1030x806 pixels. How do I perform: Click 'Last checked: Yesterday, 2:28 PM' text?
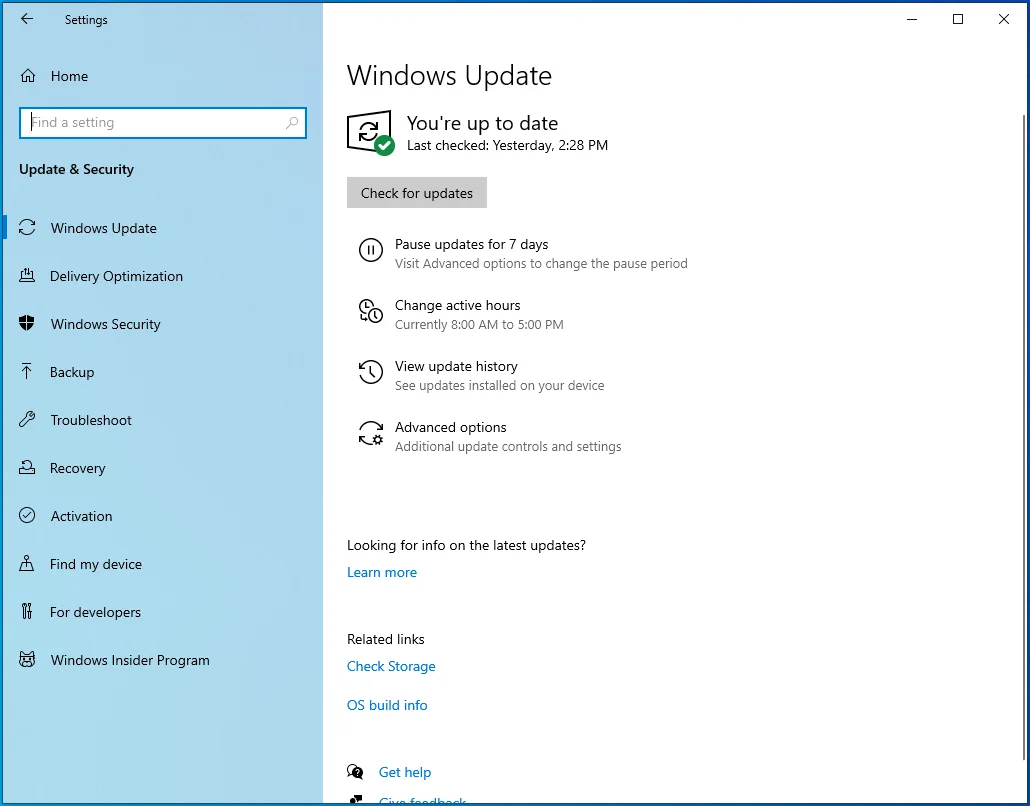coord(507,145)
